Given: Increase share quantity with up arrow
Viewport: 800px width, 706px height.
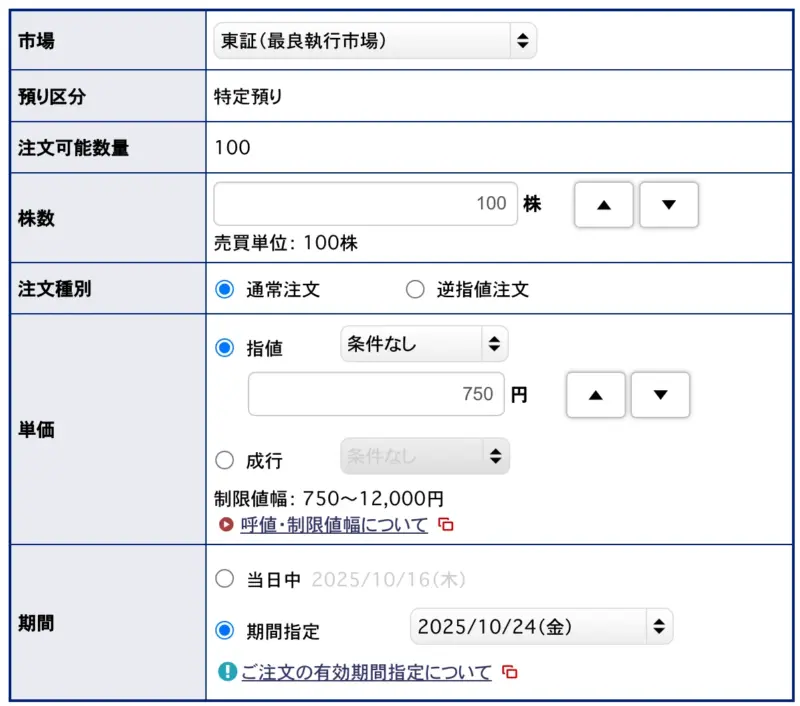Looking at the screenshot, I should [603, 205].
